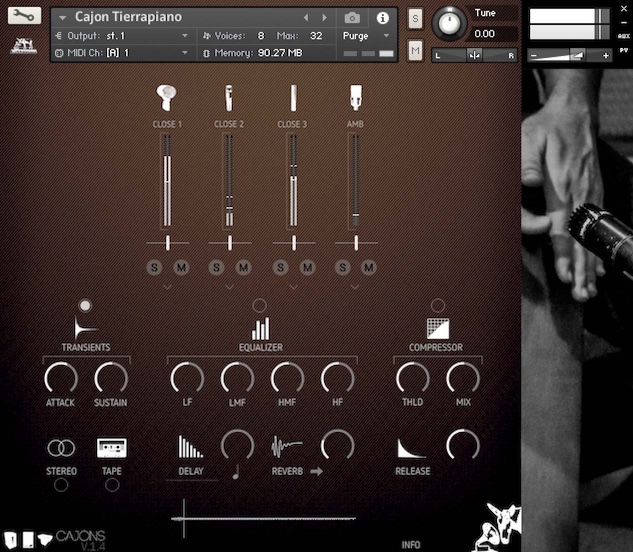Click the Tune value field
633x552 pixels.
pyautogui.click(x=485, y=34)
